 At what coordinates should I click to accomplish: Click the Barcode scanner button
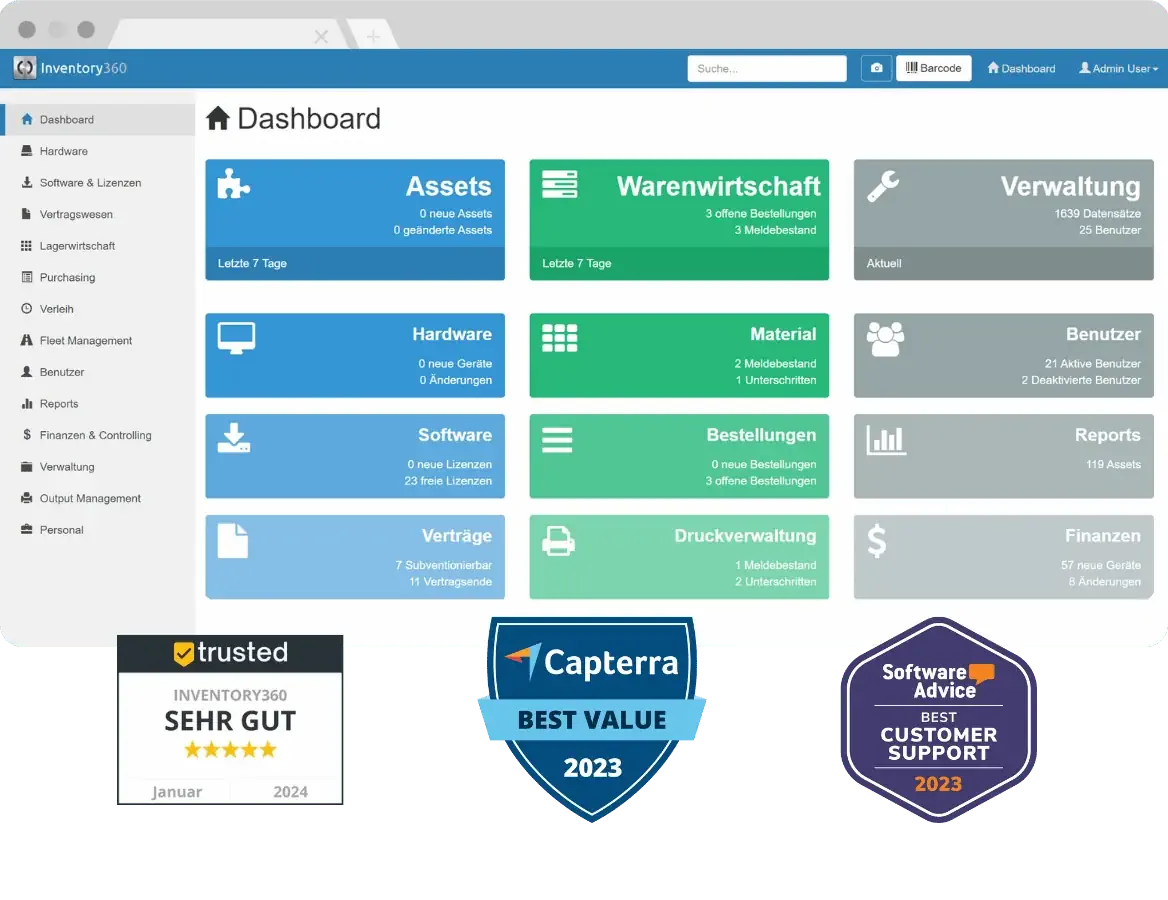pyautogui.click(x=933, y=68)
